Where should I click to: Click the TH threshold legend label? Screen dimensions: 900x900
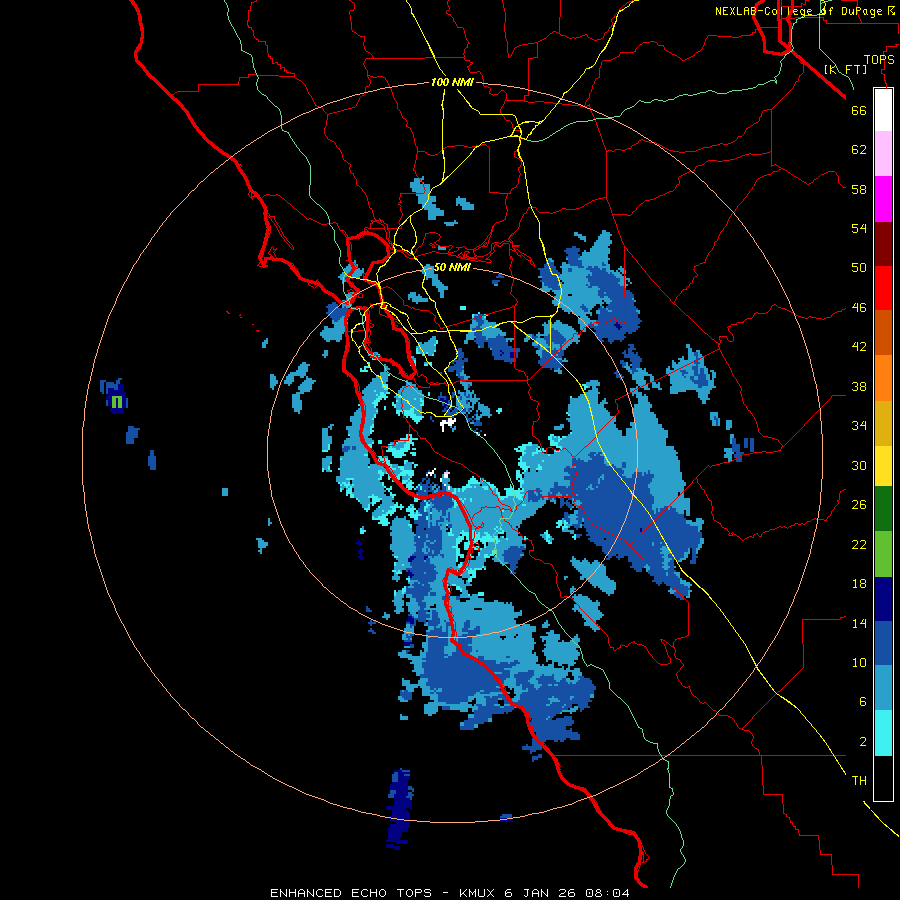click(859, 781)
